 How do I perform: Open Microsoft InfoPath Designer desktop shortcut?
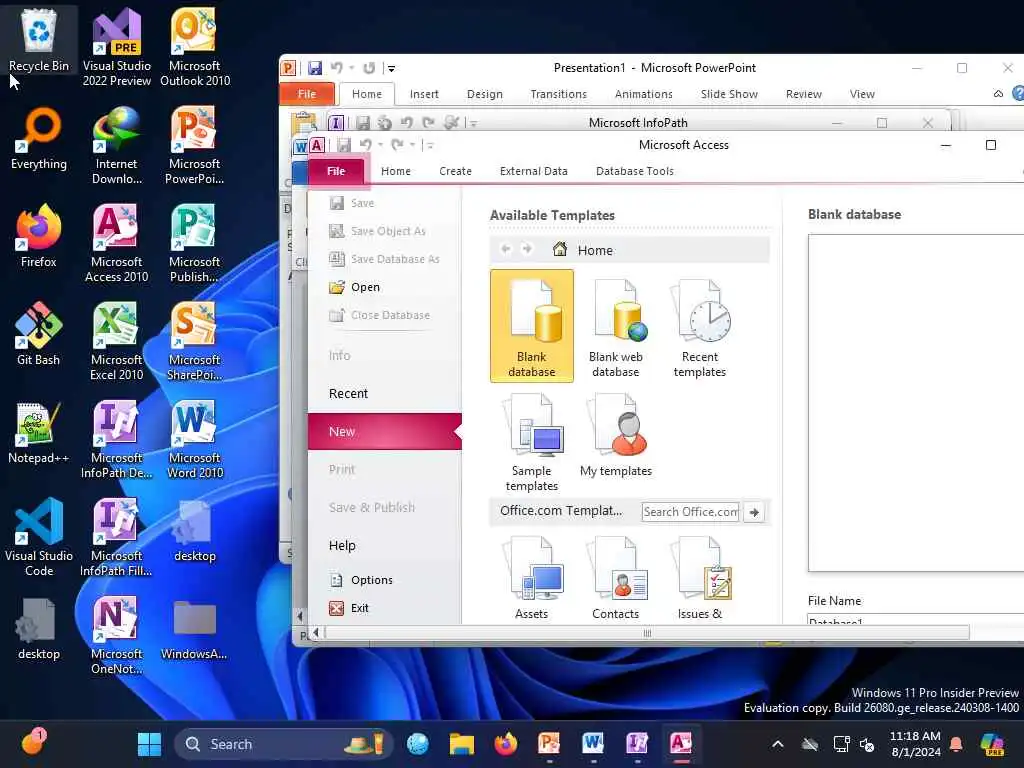116,439
